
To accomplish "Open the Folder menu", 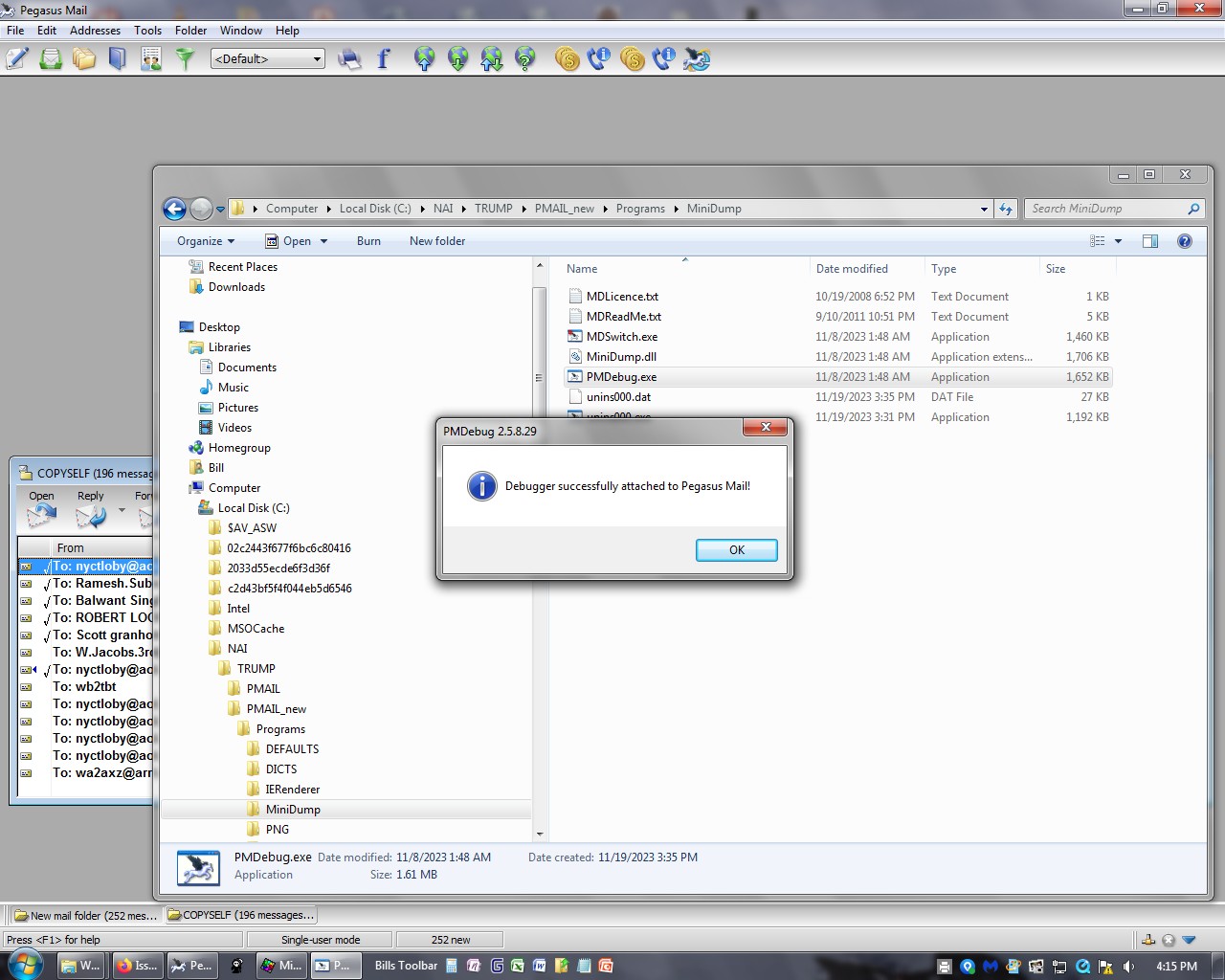I will click(x=190, y=31).
